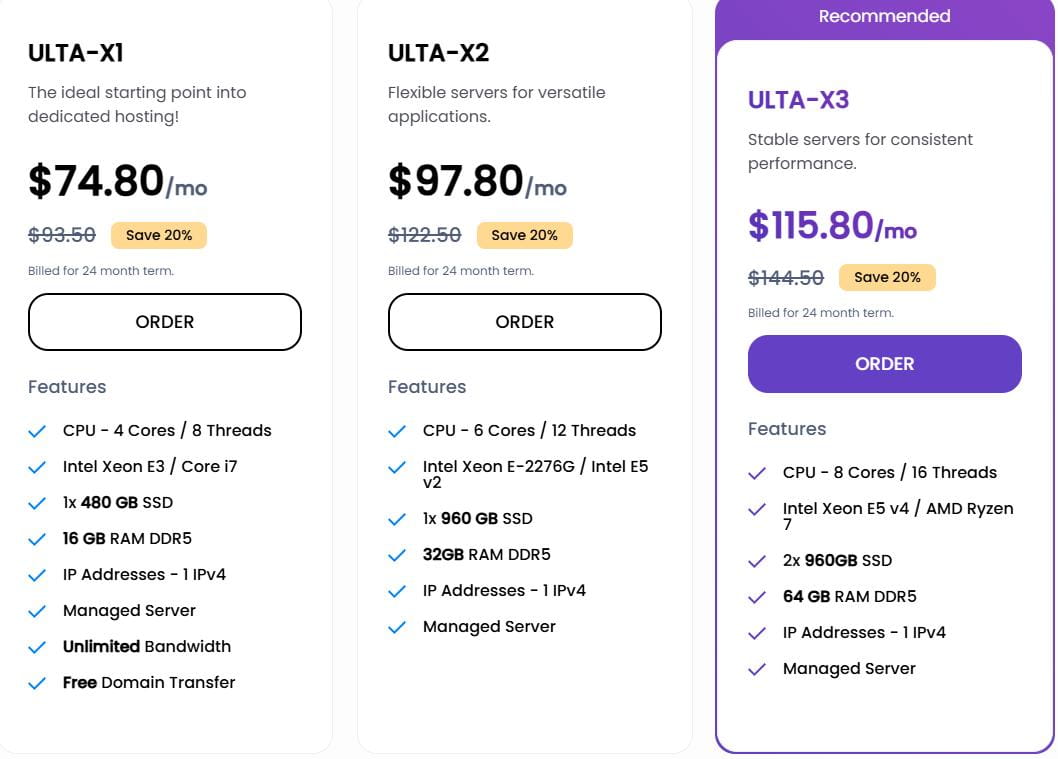Click the checkmark beside 2x 960GB SSD
The width and height of the screenshot is (1058, 759).
point(757,560)
